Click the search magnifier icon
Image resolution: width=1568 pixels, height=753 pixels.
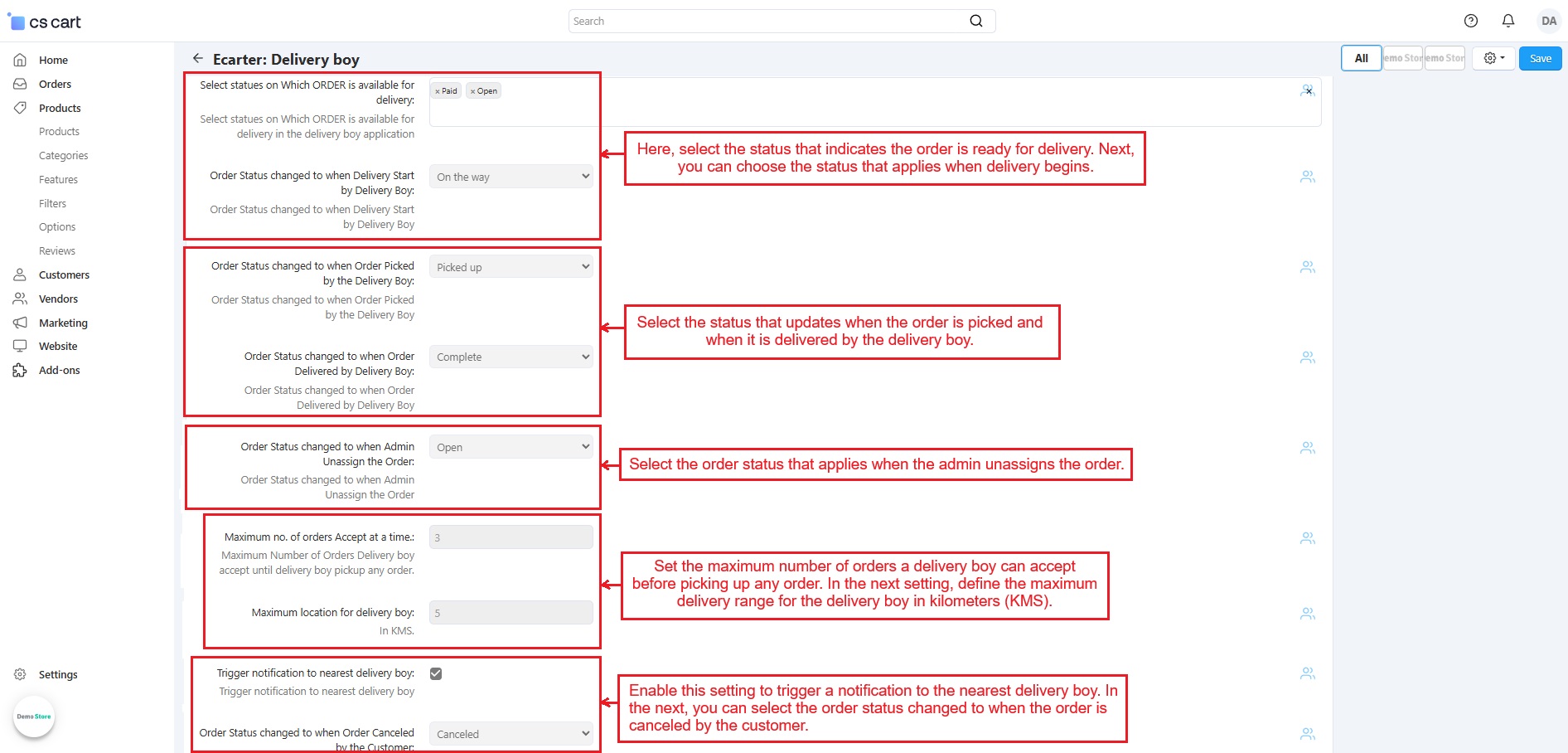pyautogui.click(x=976, y=21)
